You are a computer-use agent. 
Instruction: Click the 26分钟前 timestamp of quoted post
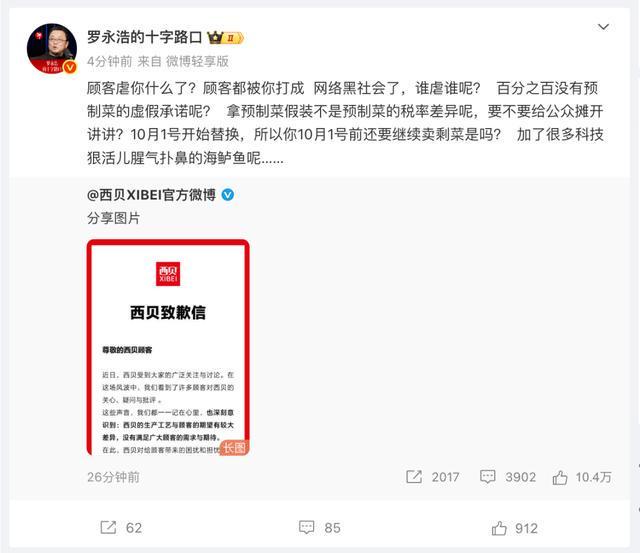point(113,477)
